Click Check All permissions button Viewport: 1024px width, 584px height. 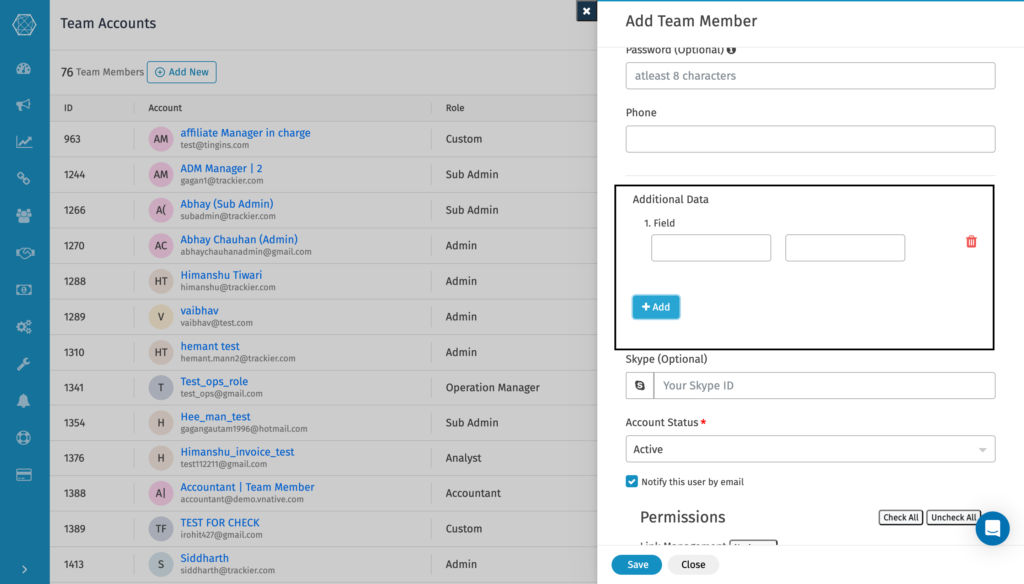900,517
